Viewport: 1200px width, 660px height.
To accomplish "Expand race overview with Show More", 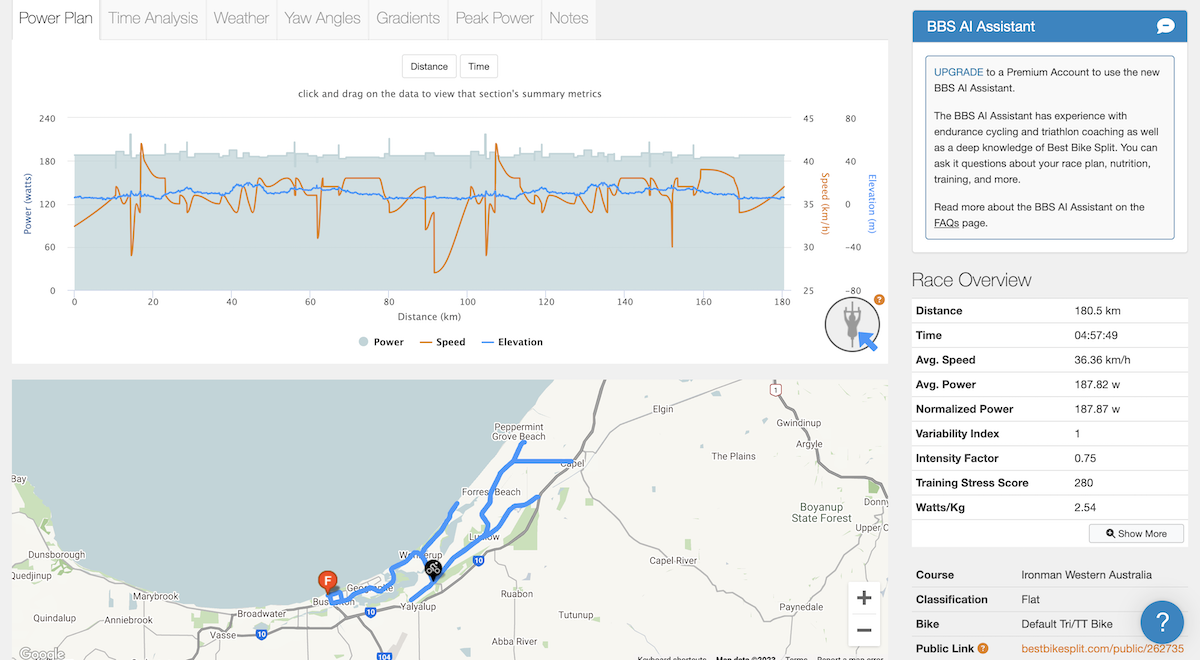I will [1136, 534].
